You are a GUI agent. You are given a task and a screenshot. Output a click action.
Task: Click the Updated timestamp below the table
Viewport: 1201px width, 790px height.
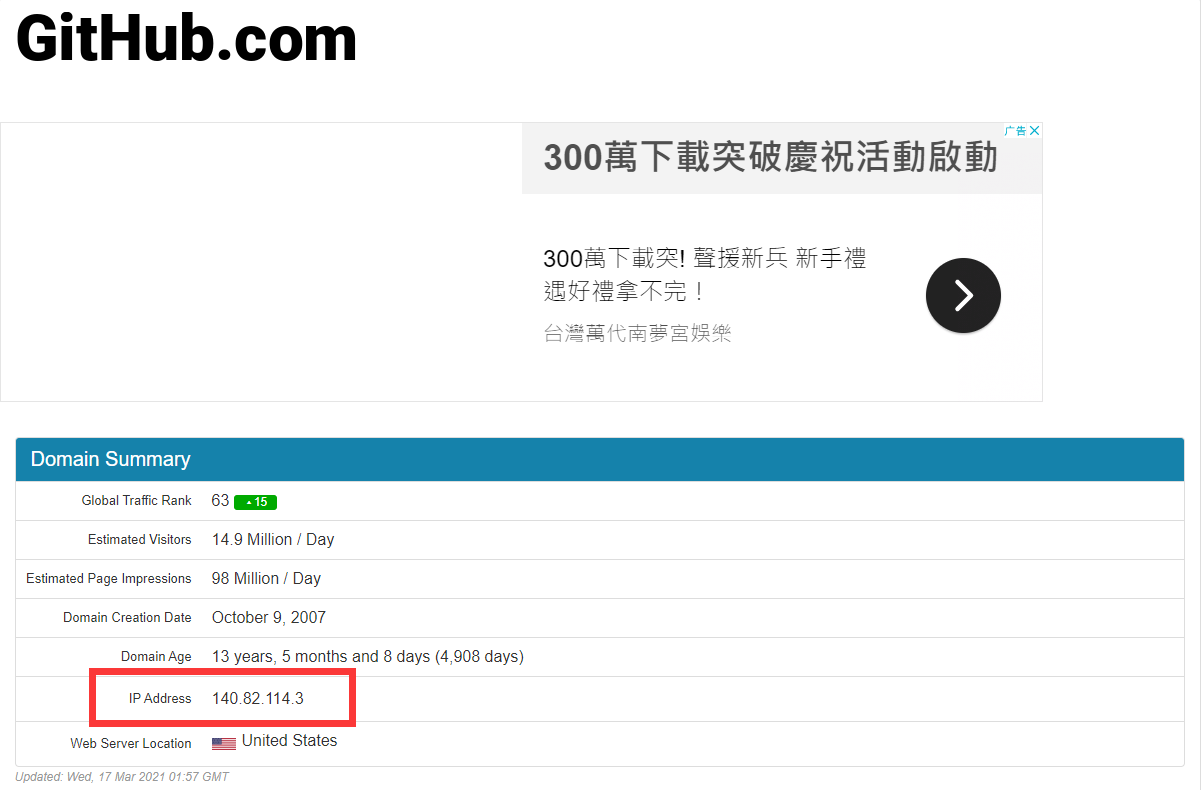click(x=122, y=777)
